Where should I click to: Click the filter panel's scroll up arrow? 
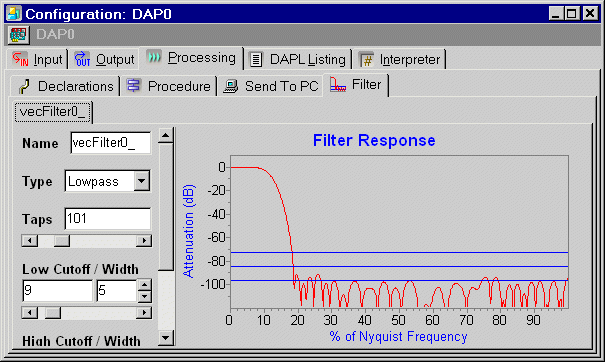(x=166, y=135)
